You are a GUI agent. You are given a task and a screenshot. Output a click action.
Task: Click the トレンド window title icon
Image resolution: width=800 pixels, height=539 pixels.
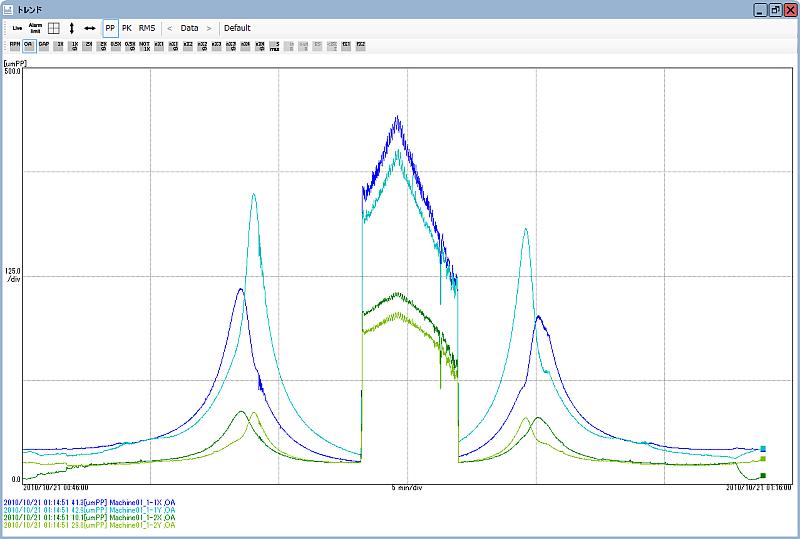8,10
